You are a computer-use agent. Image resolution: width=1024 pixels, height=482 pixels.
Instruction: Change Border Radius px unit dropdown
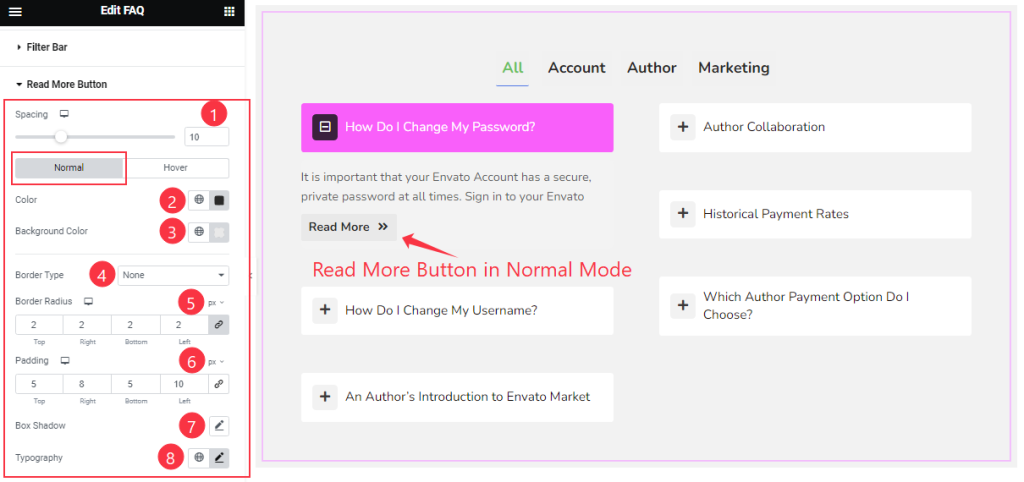216,302
